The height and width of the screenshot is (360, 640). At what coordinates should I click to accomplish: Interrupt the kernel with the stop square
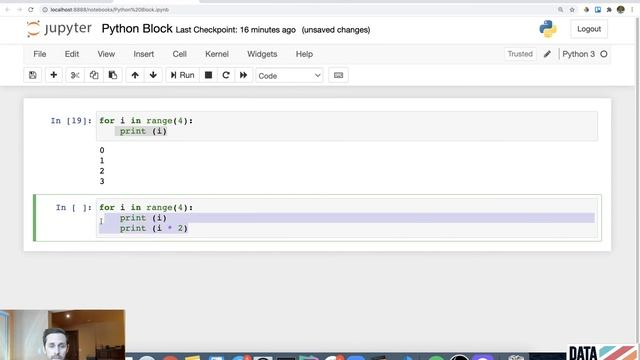[208, 75]
